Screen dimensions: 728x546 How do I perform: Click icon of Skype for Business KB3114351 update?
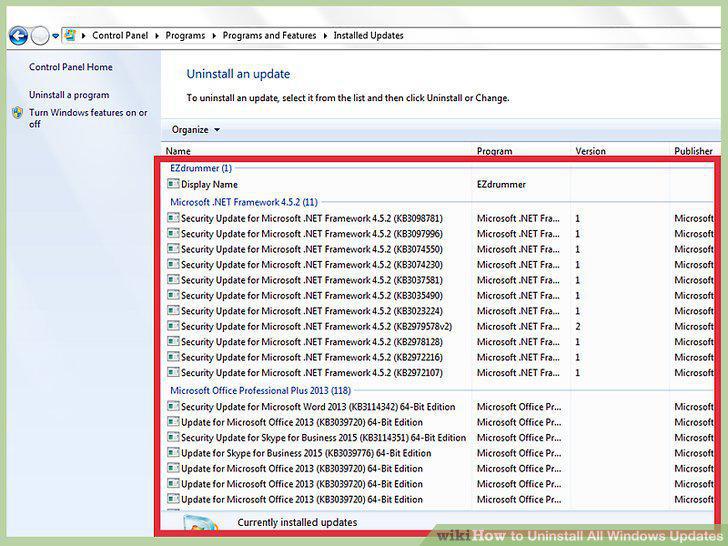pos(173,437)
